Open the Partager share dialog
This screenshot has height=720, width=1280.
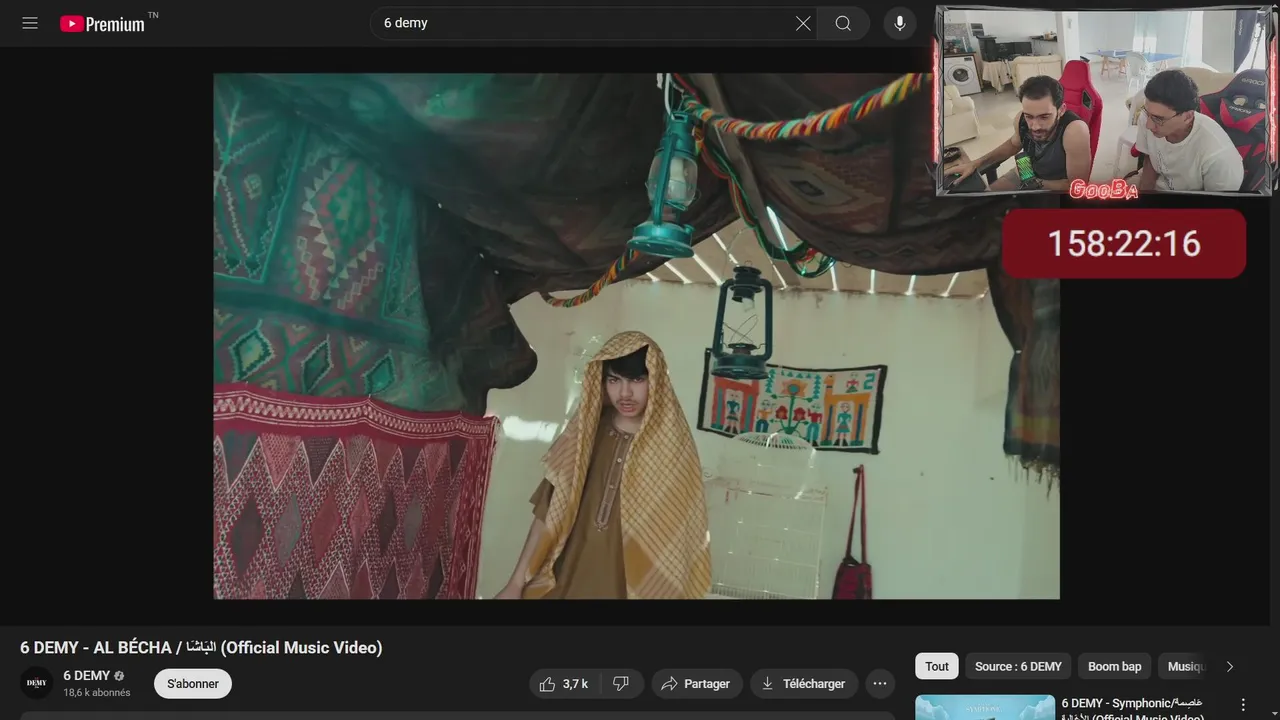pos(697,684)
